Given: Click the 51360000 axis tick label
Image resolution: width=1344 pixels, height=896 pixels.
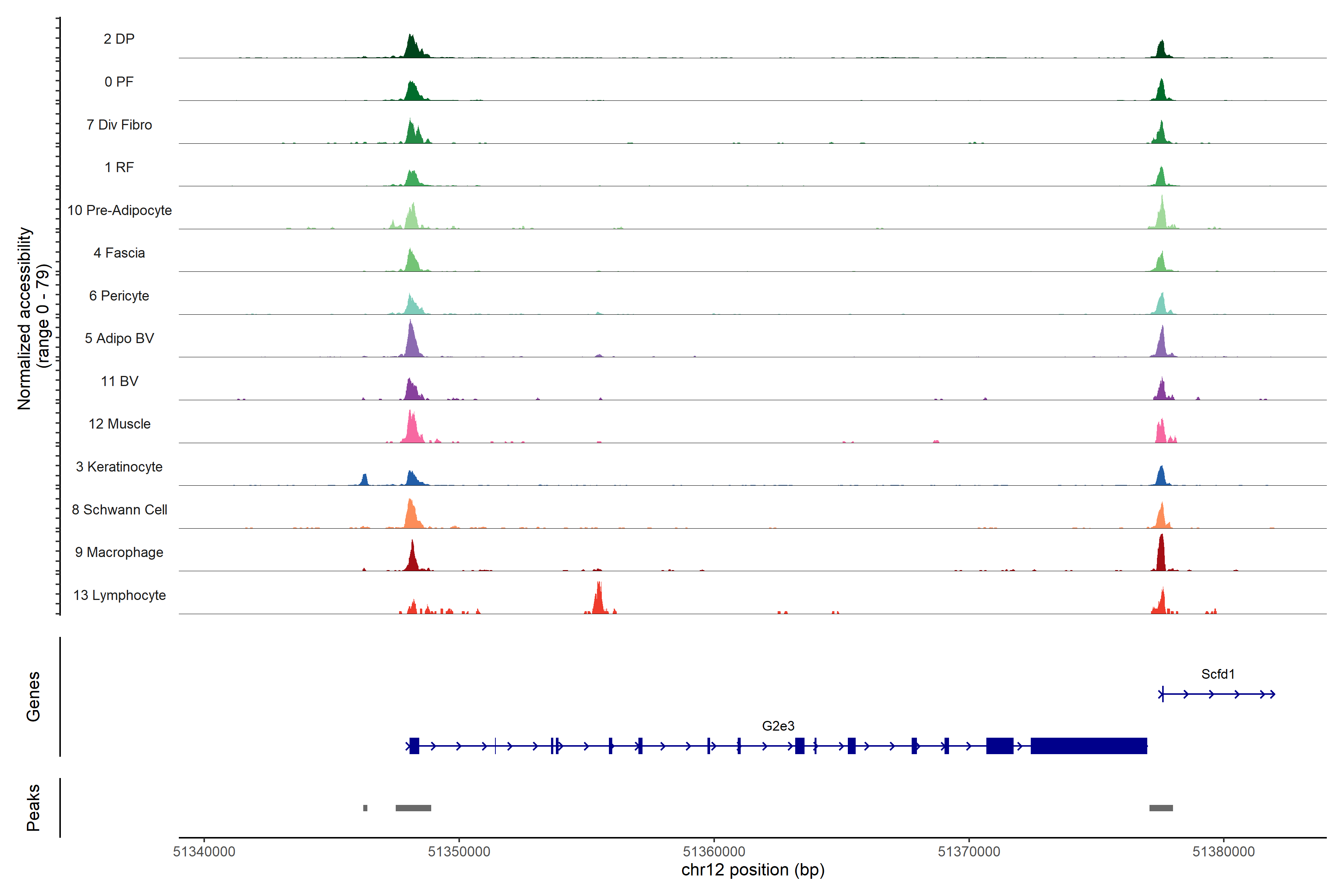Looking at the screenshot, I should click(714, 852).
